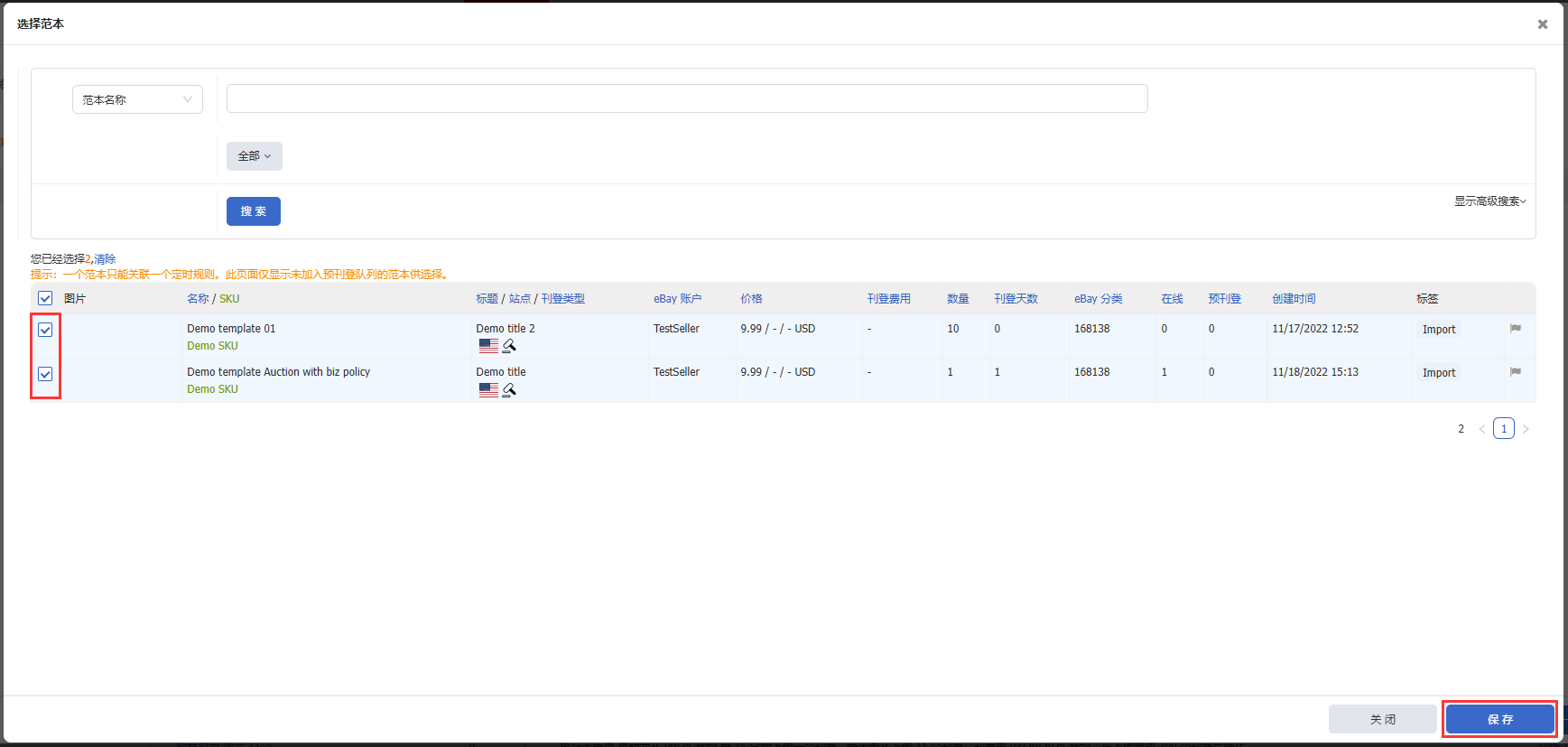This screenshot has height=747, width=1568.
Task: Open the 全部 filter dropdown
Action: click(x=254, y=156)
